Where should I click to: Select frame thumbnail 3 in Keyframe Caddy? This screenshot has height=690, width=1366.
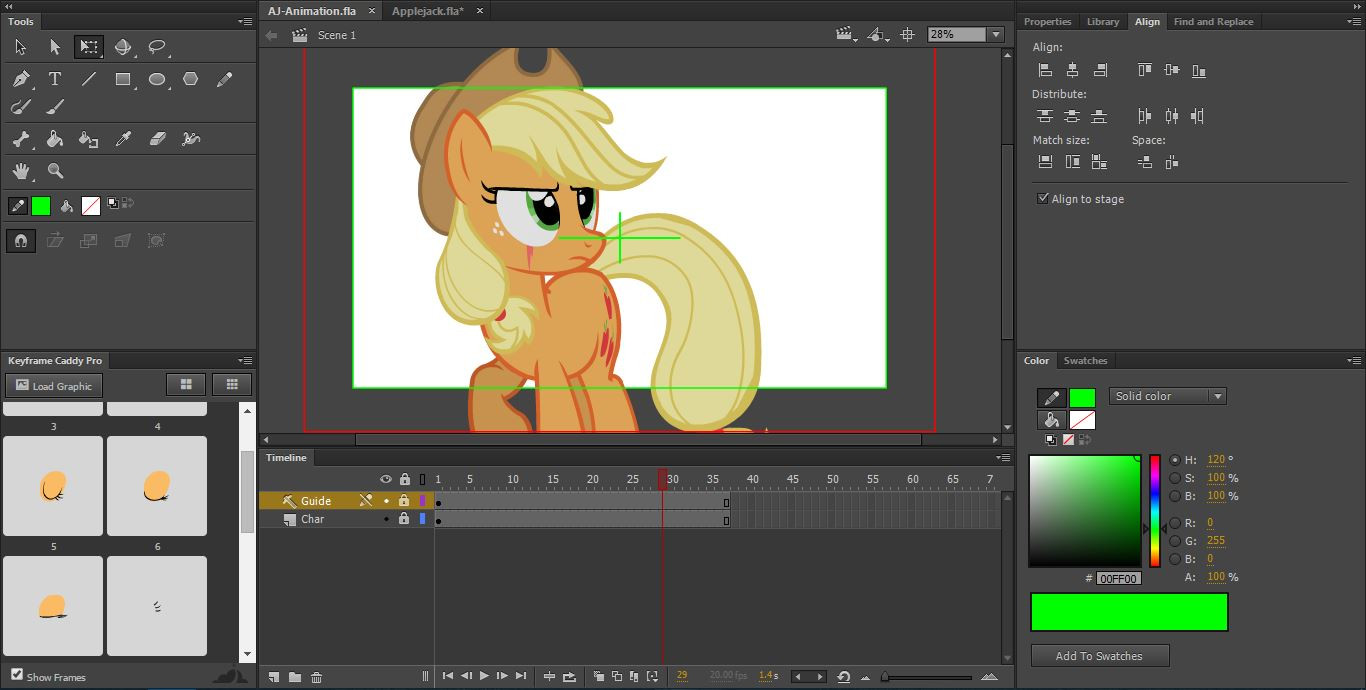[x=53, y=485]
